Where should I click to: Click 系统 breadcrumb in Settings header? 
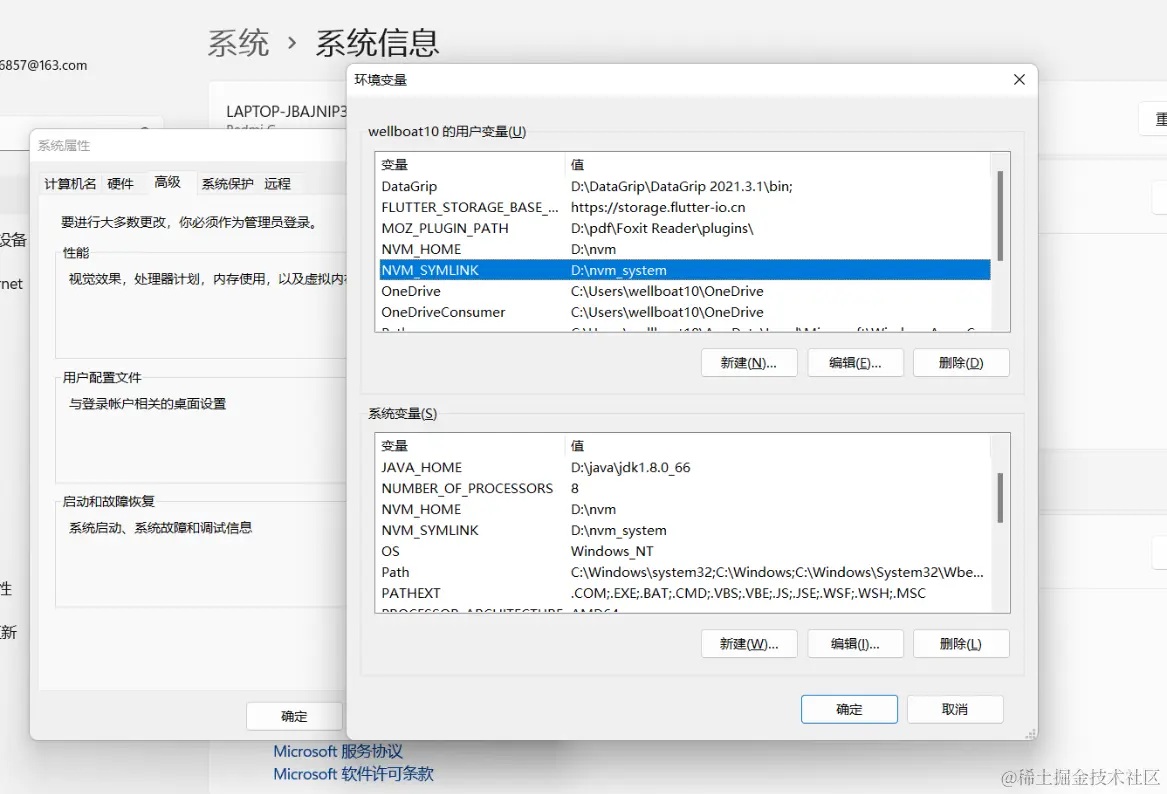click(x=238, y=43)
